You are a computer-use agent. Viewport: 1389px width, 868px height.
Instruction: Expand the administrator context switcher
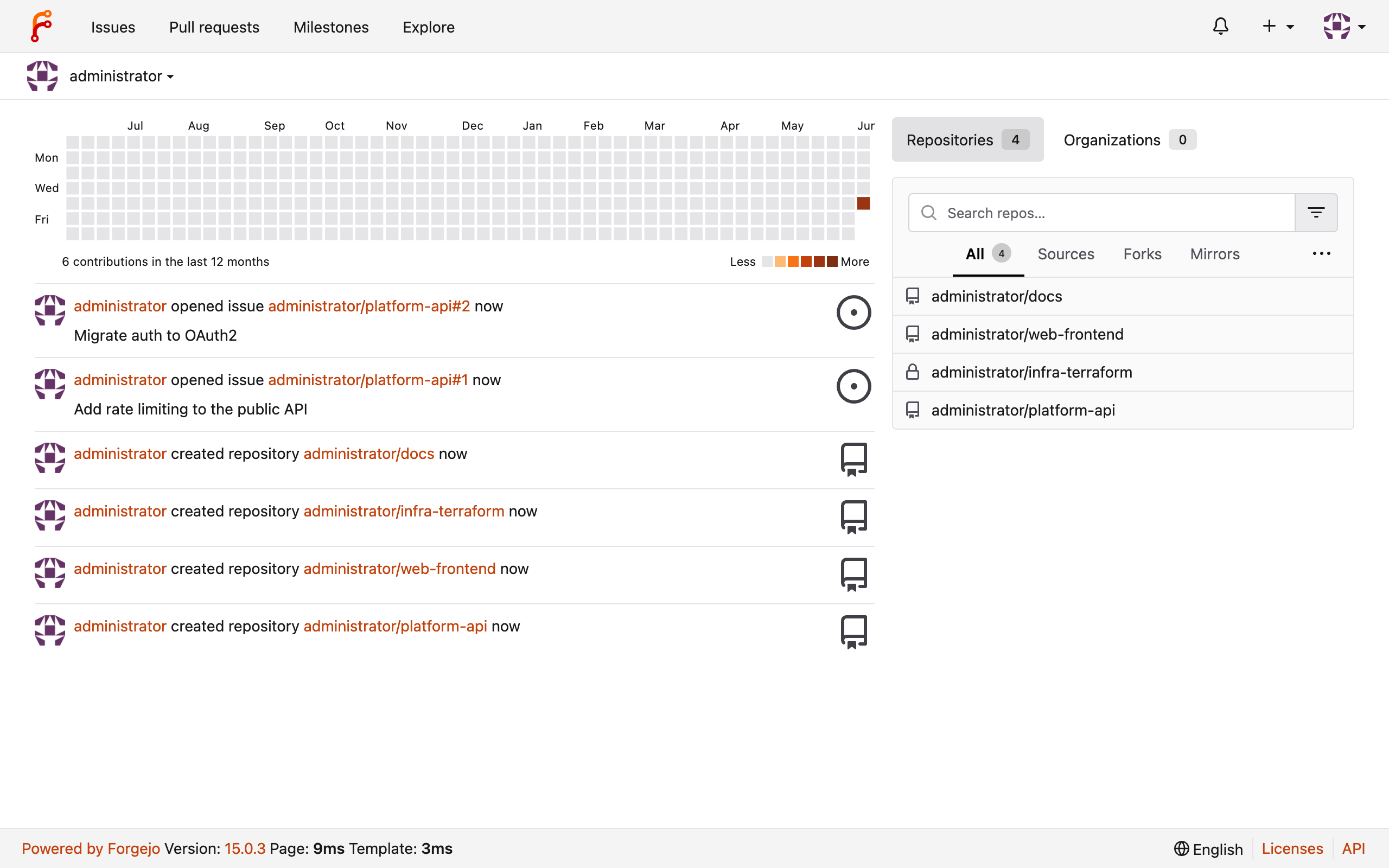pyautogui.click(x=121, y=76)
